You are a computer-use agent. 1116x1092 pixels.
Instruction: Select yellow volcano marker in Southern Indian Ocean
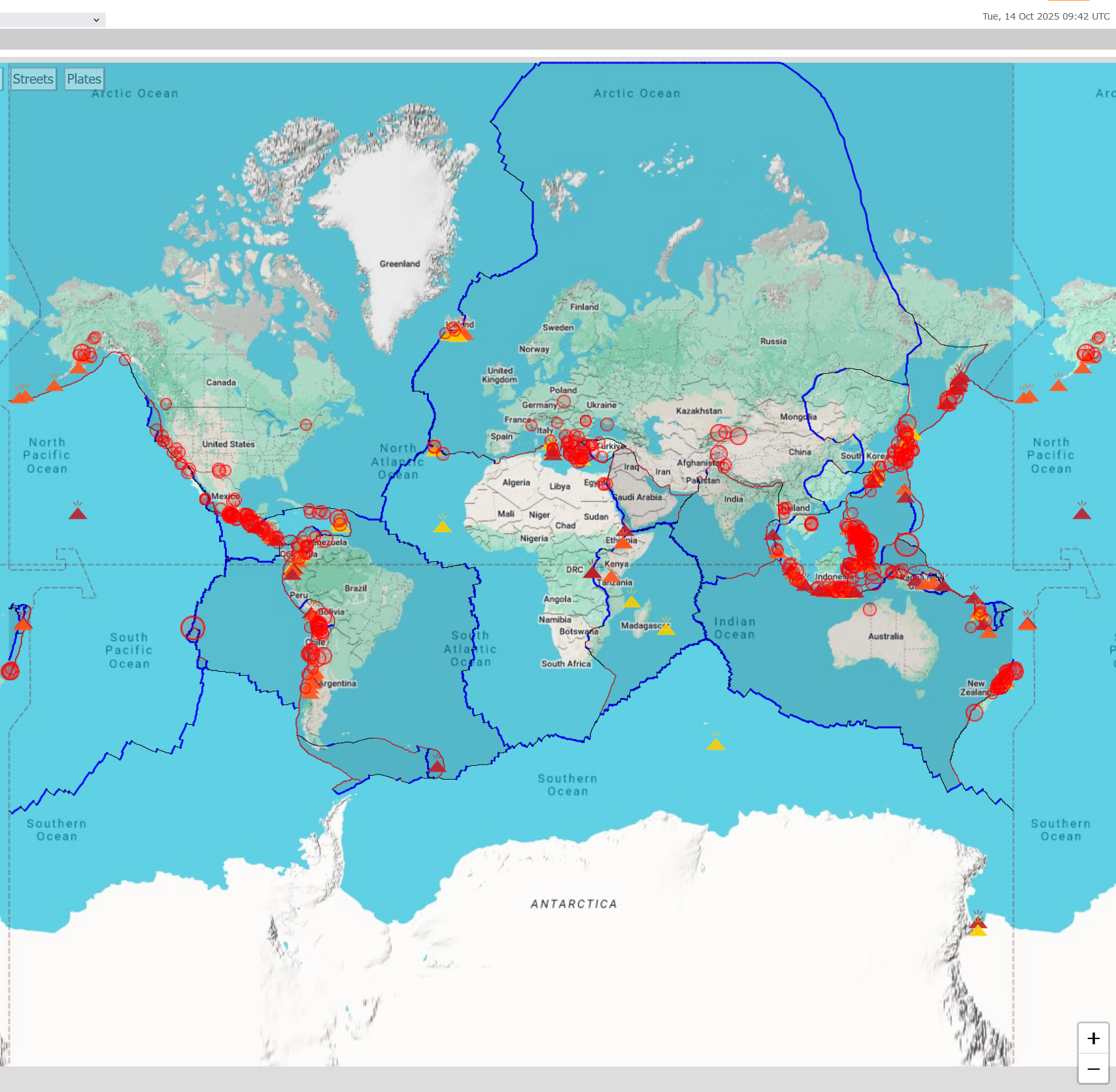click(716, 743)
